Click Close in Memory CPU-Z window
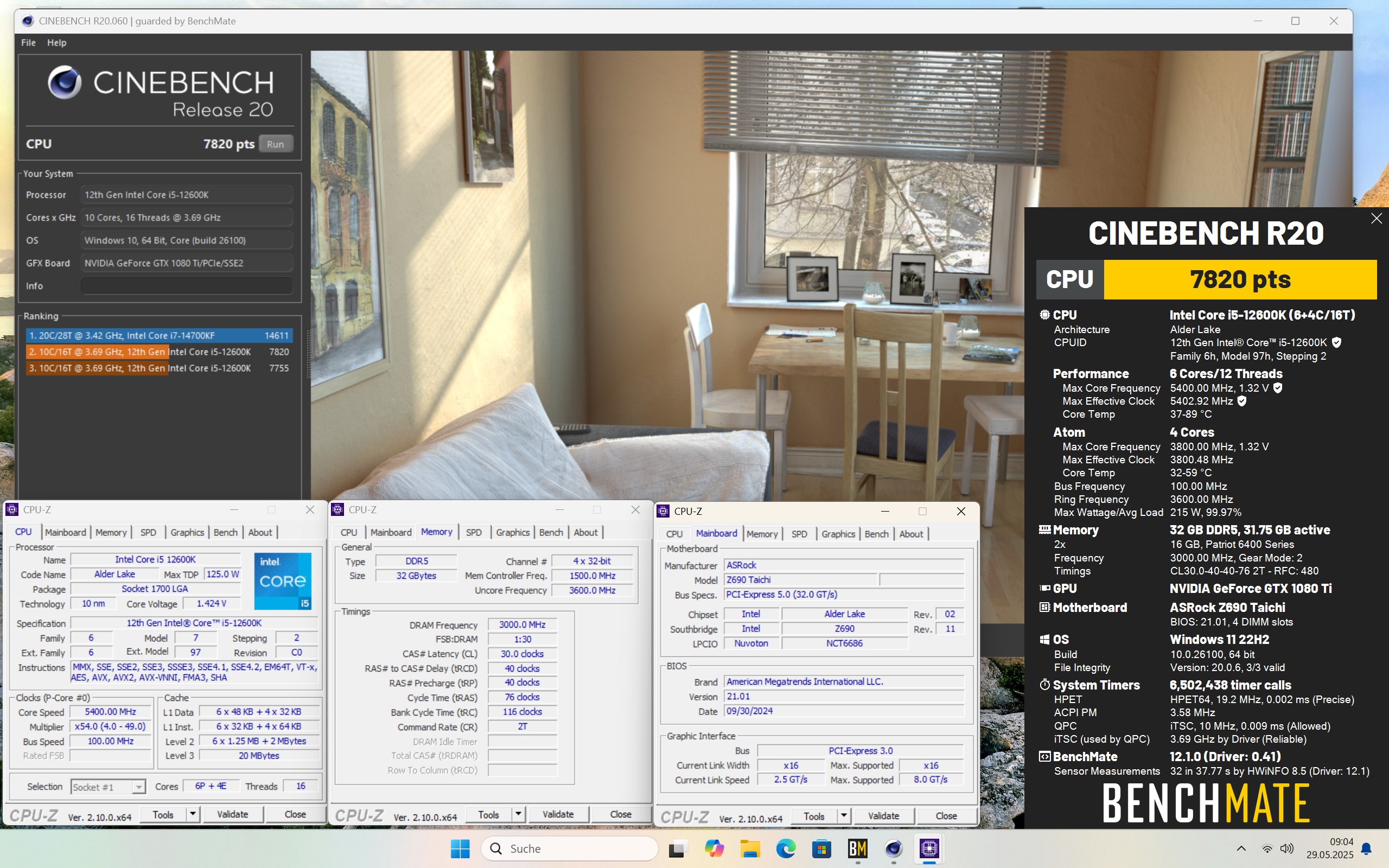Screen dimensions: 1389x868 pos(621,815)
